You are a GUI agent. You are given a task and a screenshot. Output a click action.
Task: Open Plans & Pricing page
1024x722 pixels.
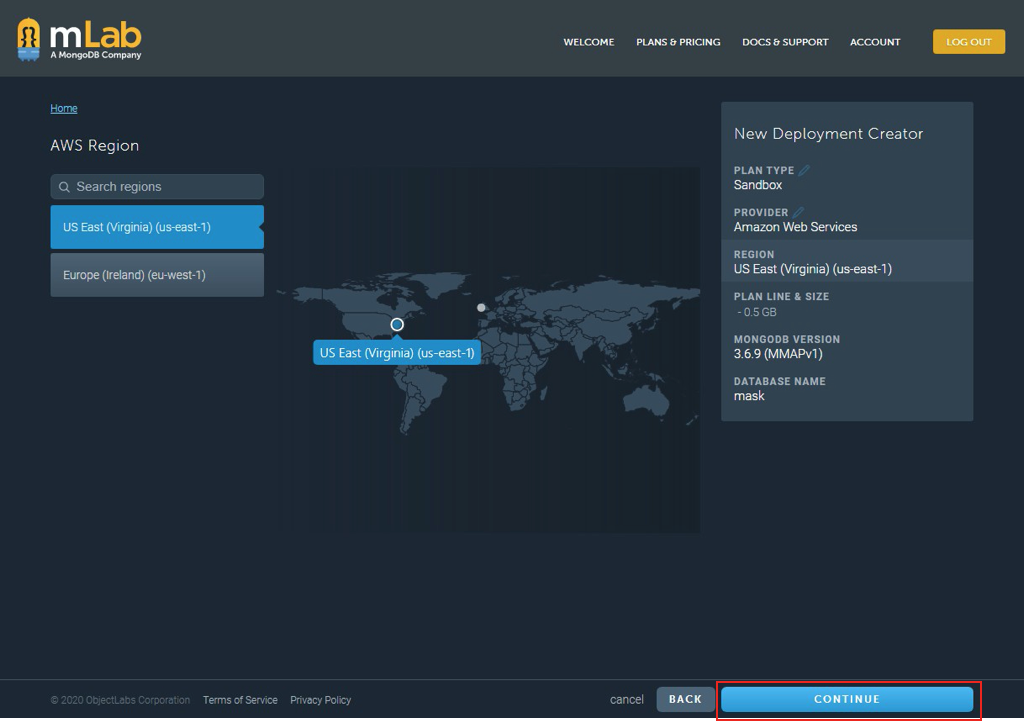point(678,42)
